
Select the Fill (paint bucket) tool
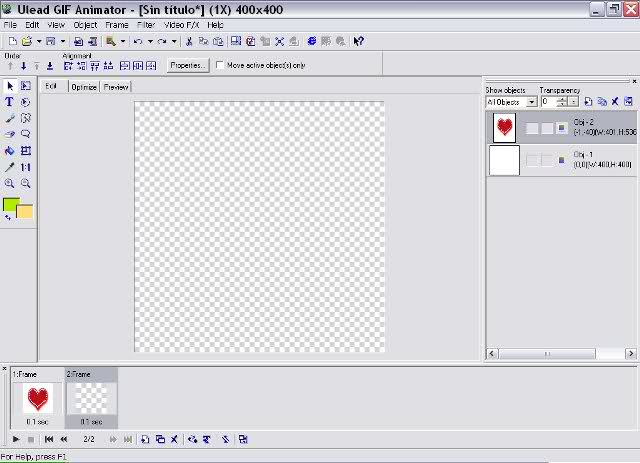point(10,151)
